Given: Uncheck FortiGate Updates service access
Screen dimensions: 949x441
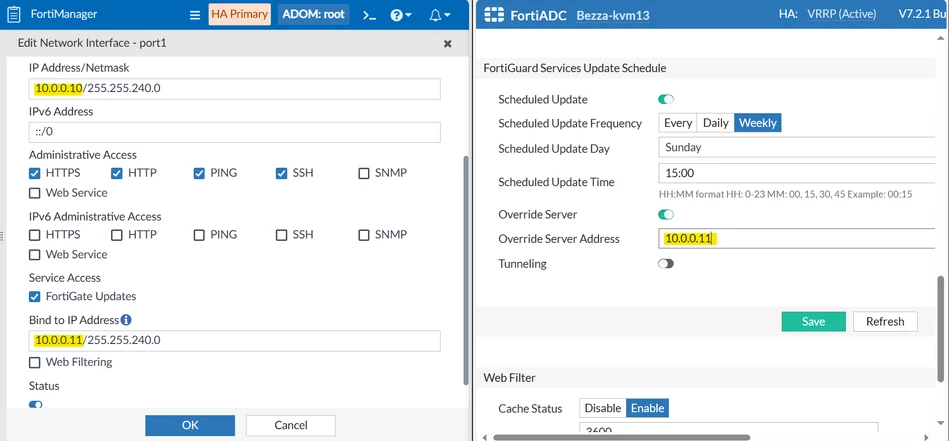Looking at the screenshot, I should (x=35, y=296).
